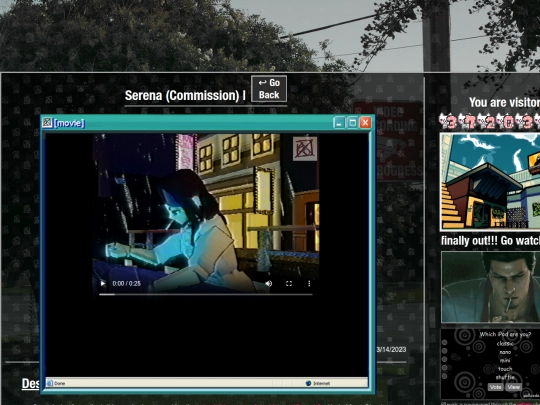Viewport: 540px width, 405px height.
Task: Close the [movie] window
Action: 365,123
